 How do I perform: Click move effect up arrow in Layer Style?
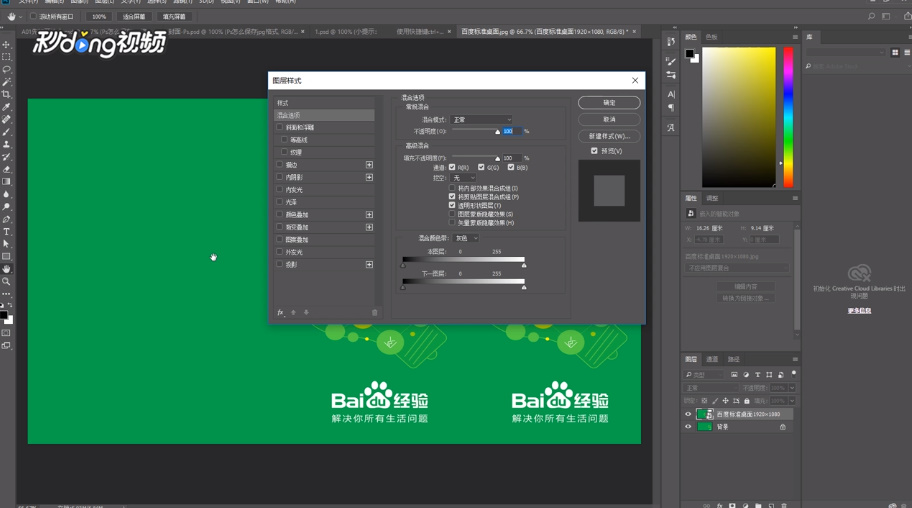coord(294,312)
